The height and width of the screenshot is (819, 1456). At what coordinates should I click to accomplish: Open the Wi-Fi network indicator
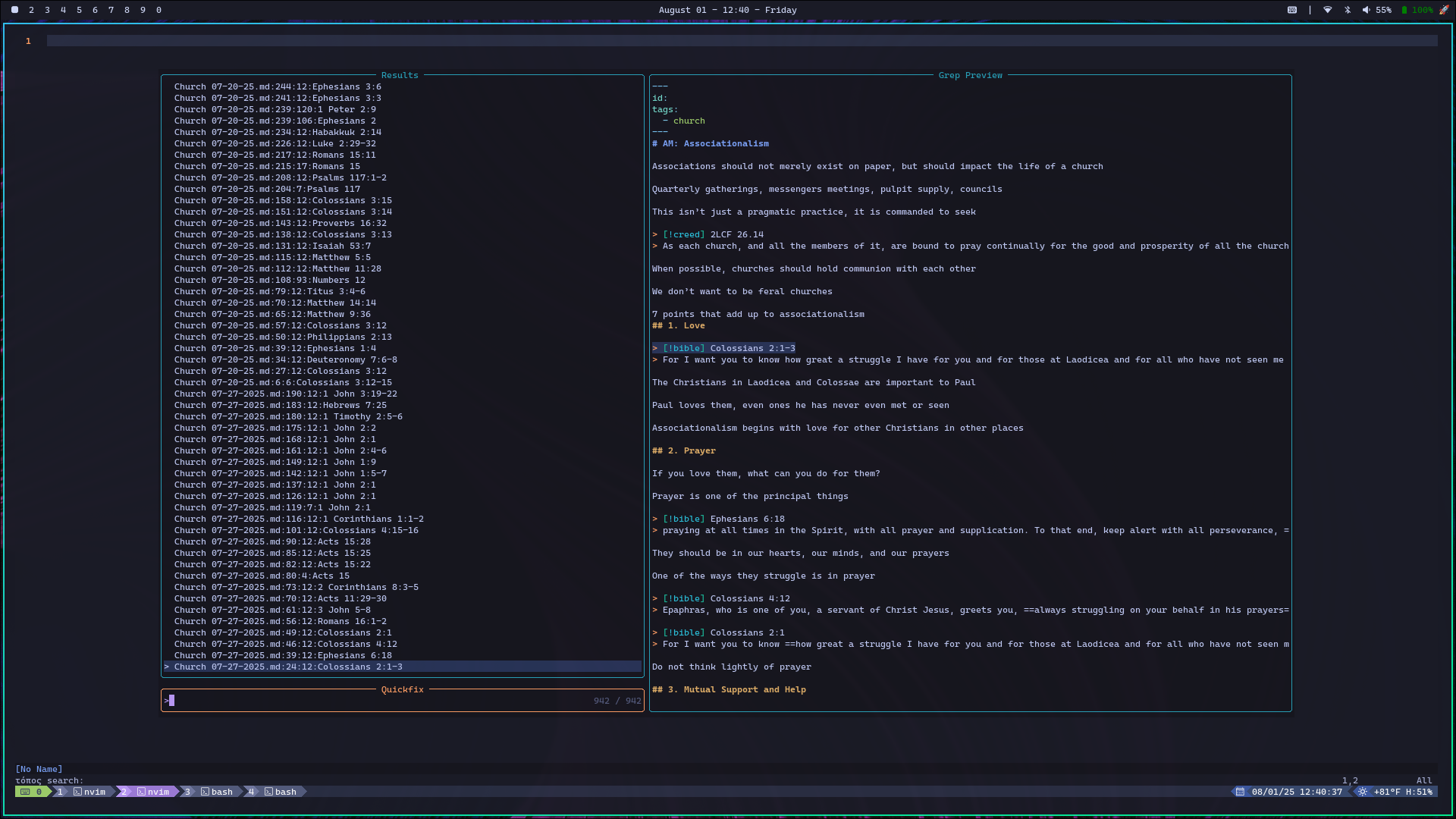point(1328,10)
